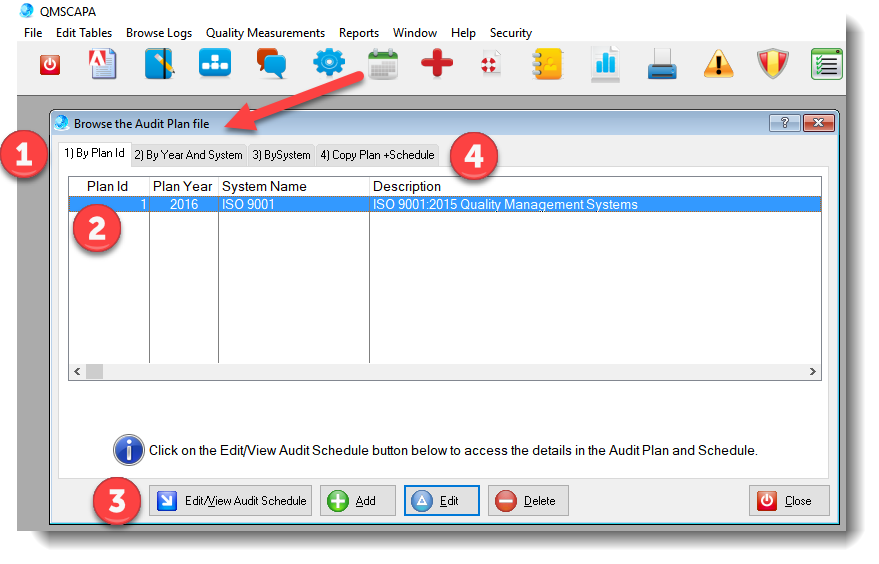Click the blue notebook with pencil icon
879x564 pixels.
tap(159, 65)
